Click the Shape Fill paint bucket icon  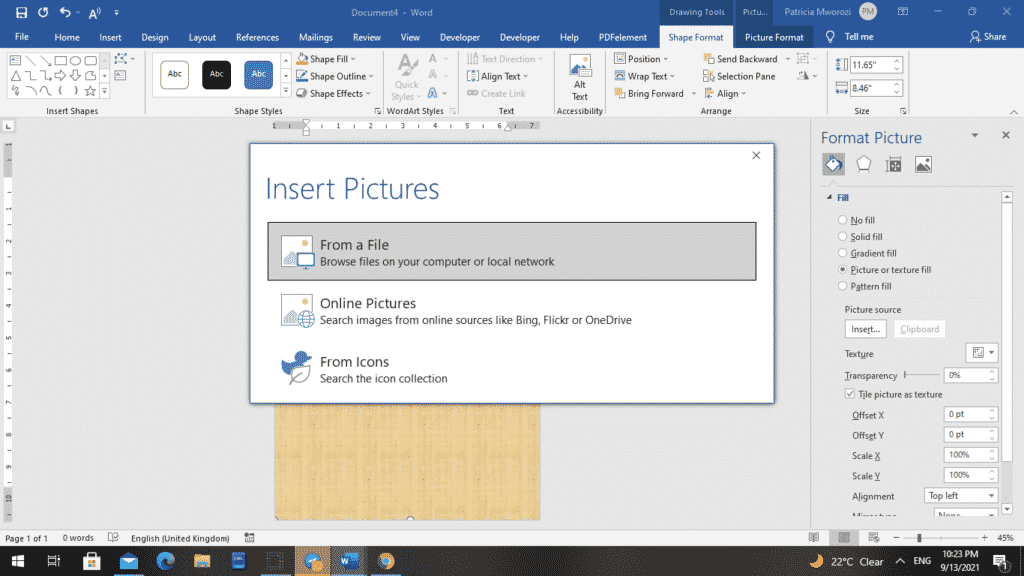coord(302,58)
